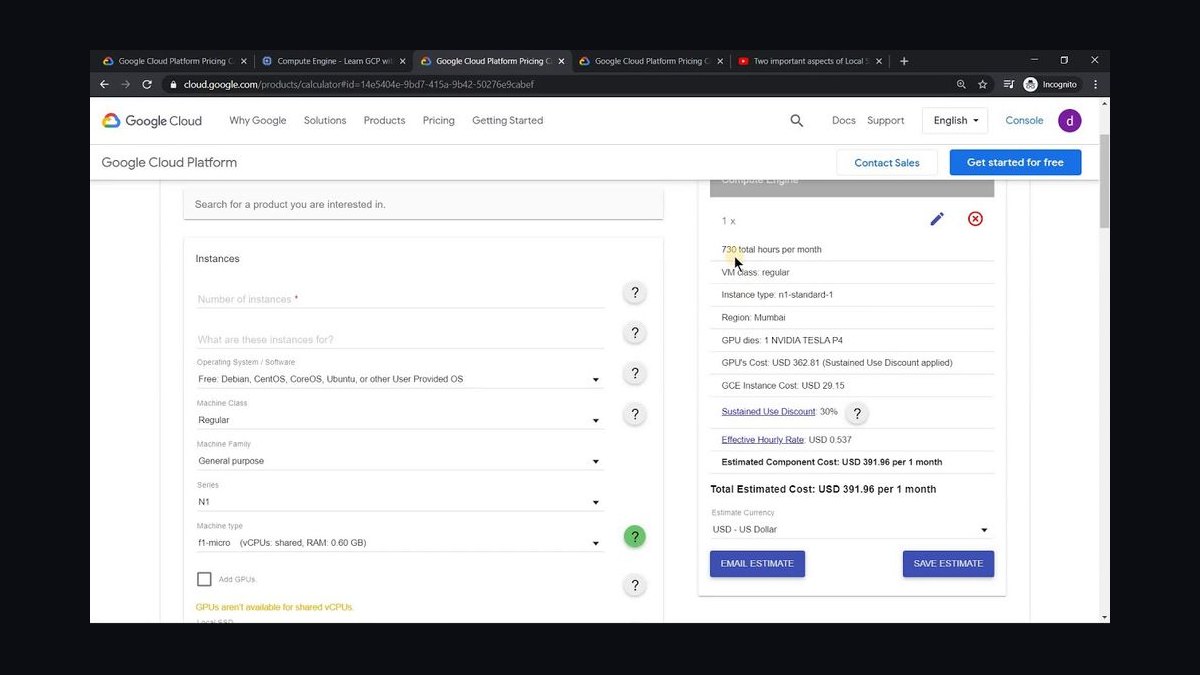Open the Solutions menu
Viewport: 1200px width, 675px height.
tap(325, 121)
